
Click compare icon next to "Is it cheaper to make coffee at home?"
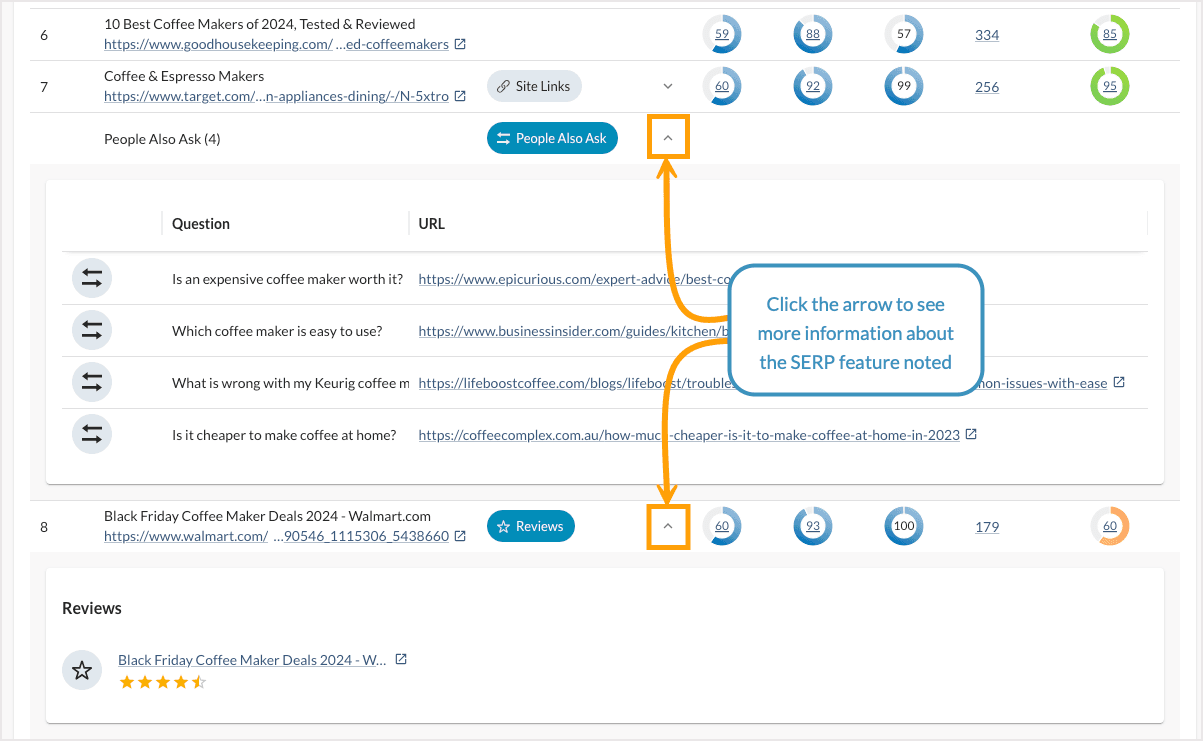(91, 434)
